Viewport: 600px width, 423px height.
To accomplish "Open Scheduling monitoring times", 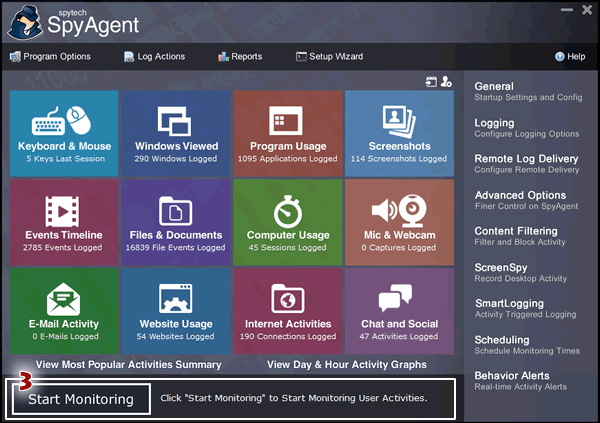I will 527,345.
